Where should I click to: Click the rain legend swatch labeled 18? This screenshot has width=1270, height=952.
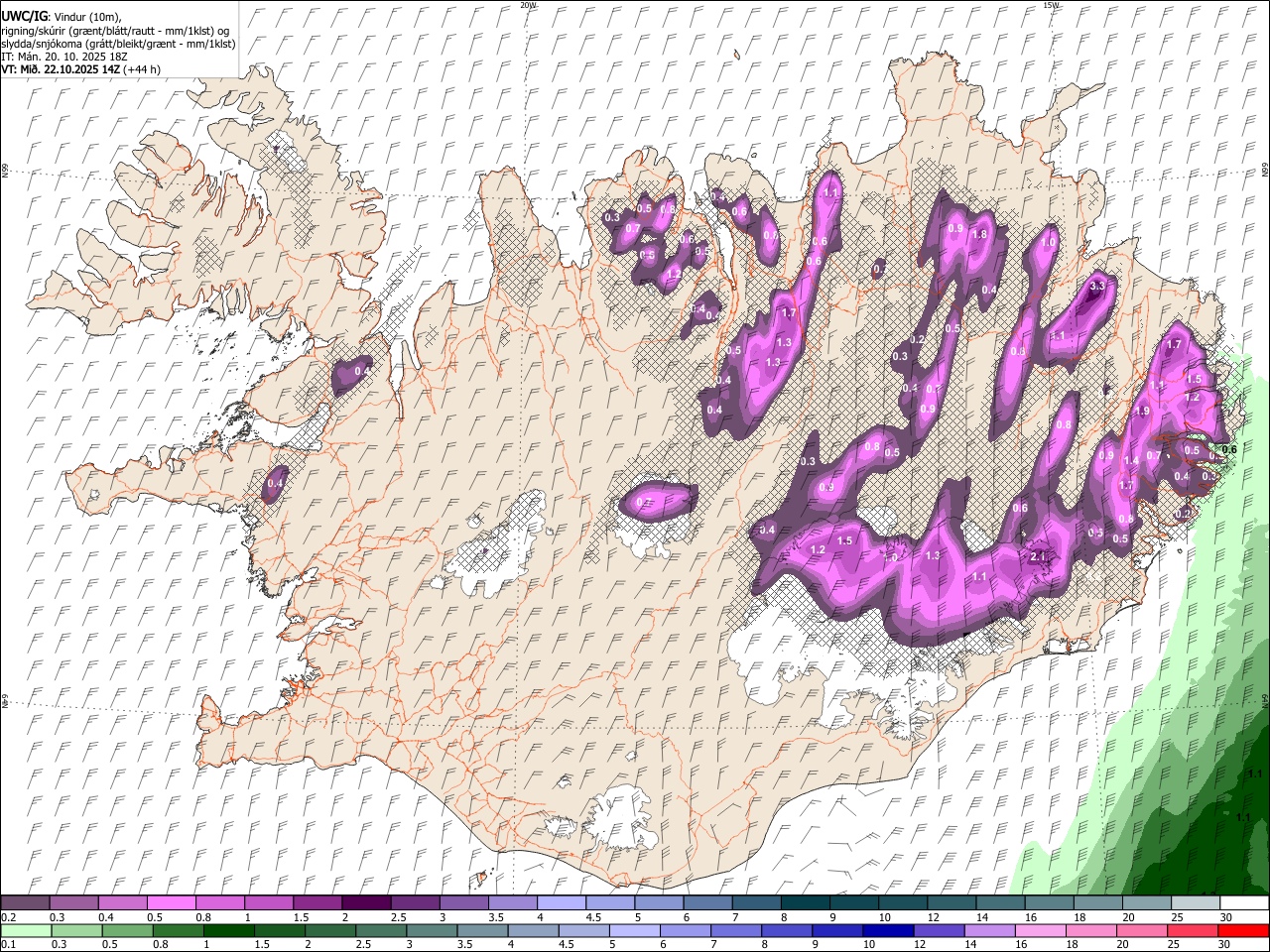pyautogui.click(x=1091, y=930)
